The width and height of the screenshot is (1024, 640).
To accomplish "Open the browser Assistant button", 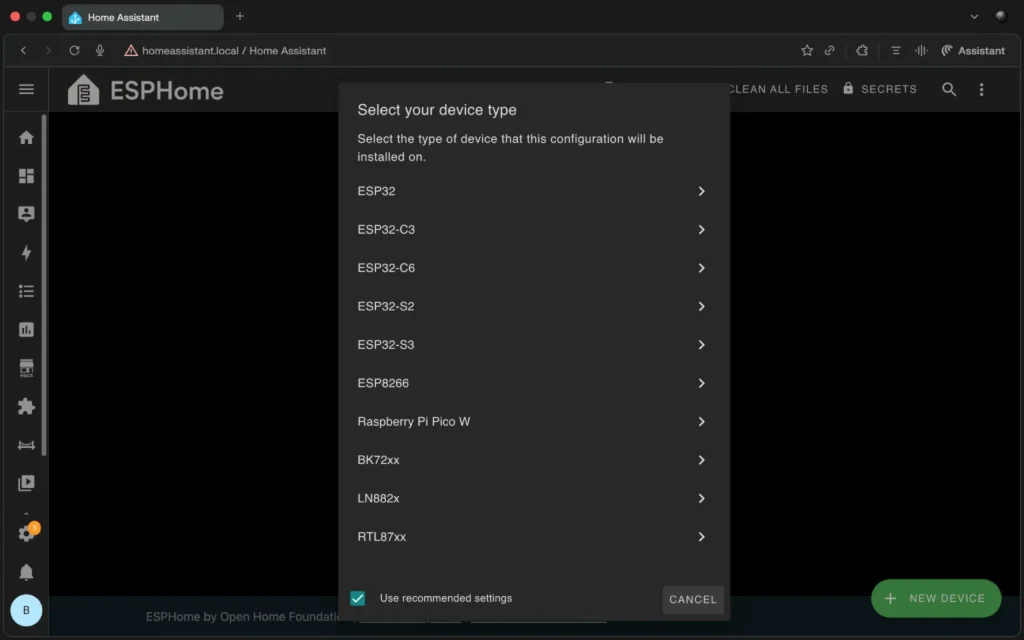I will click(x=973, y=50).
